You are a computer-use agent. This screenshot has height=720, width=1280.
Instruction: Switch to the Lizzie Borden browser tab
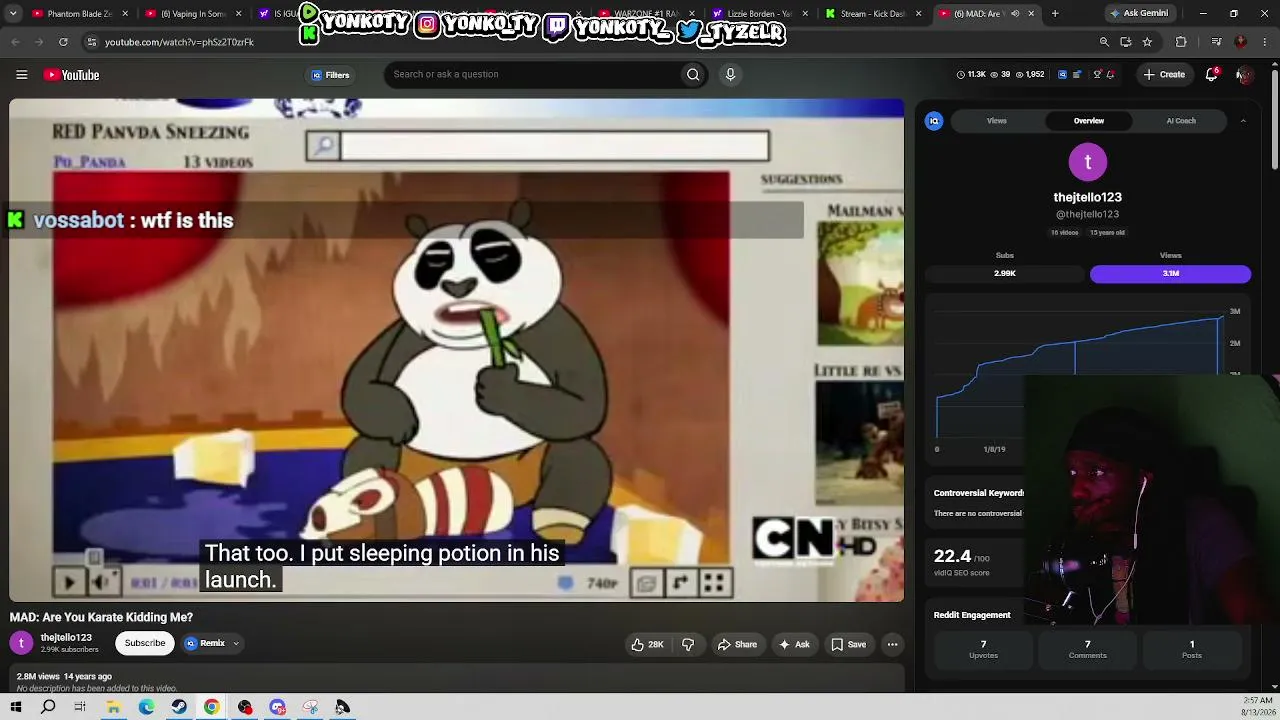pos(760,14)
